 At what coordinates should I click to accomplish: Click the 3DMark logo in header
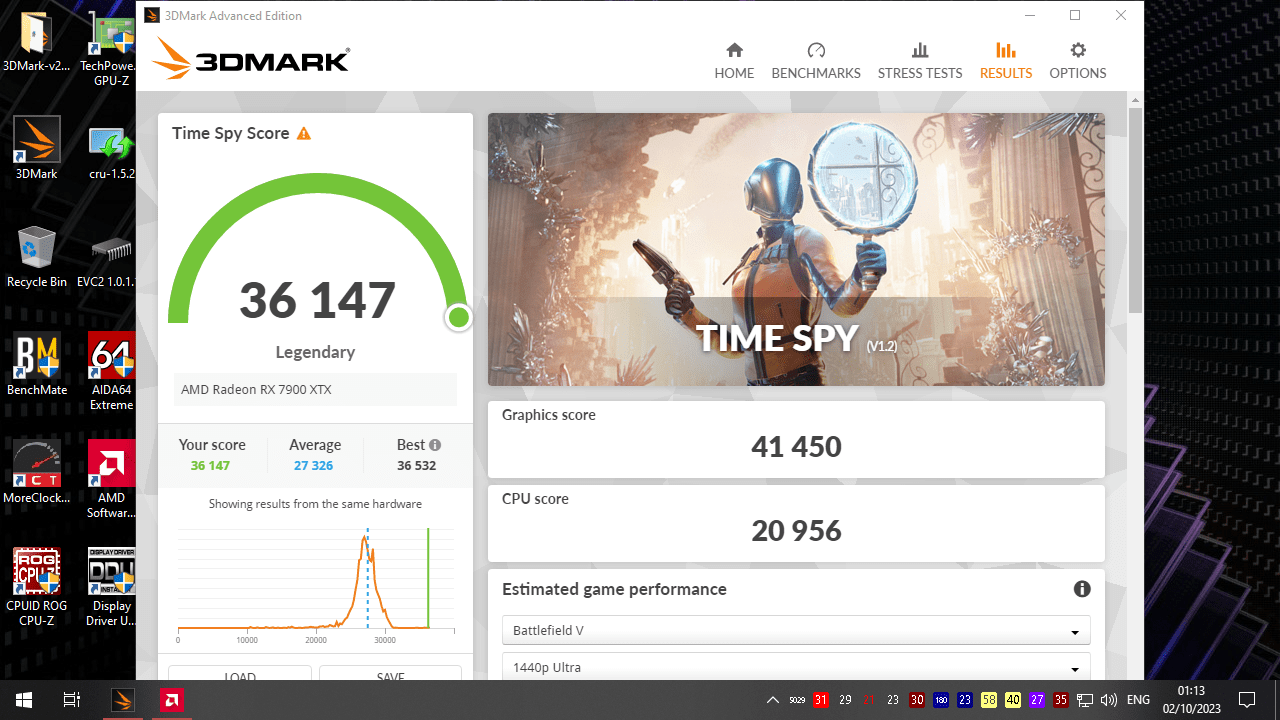[251, 61]
